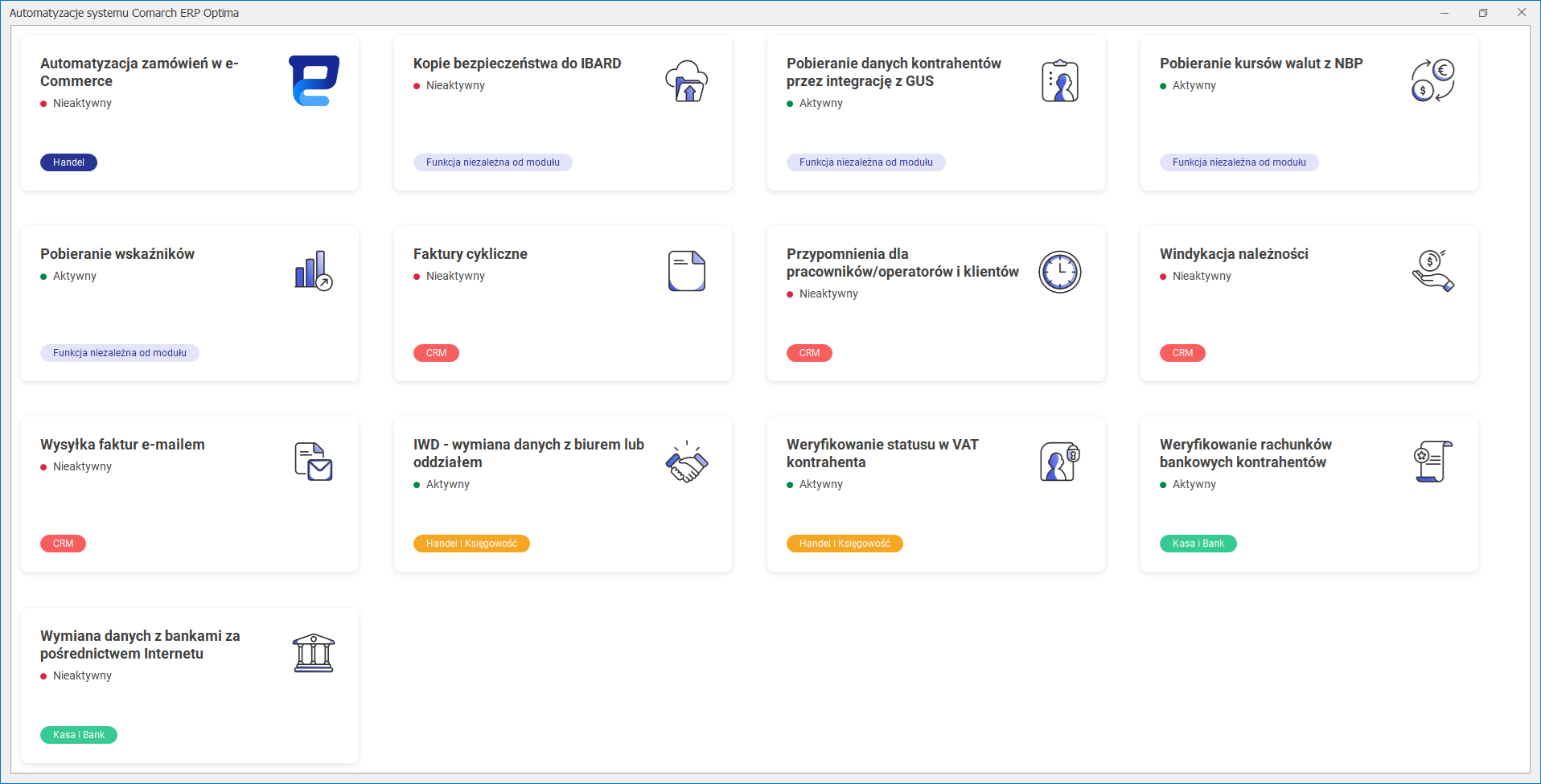
Task: Click Aktywny status on IWD card
Action: tap(442, 485)
